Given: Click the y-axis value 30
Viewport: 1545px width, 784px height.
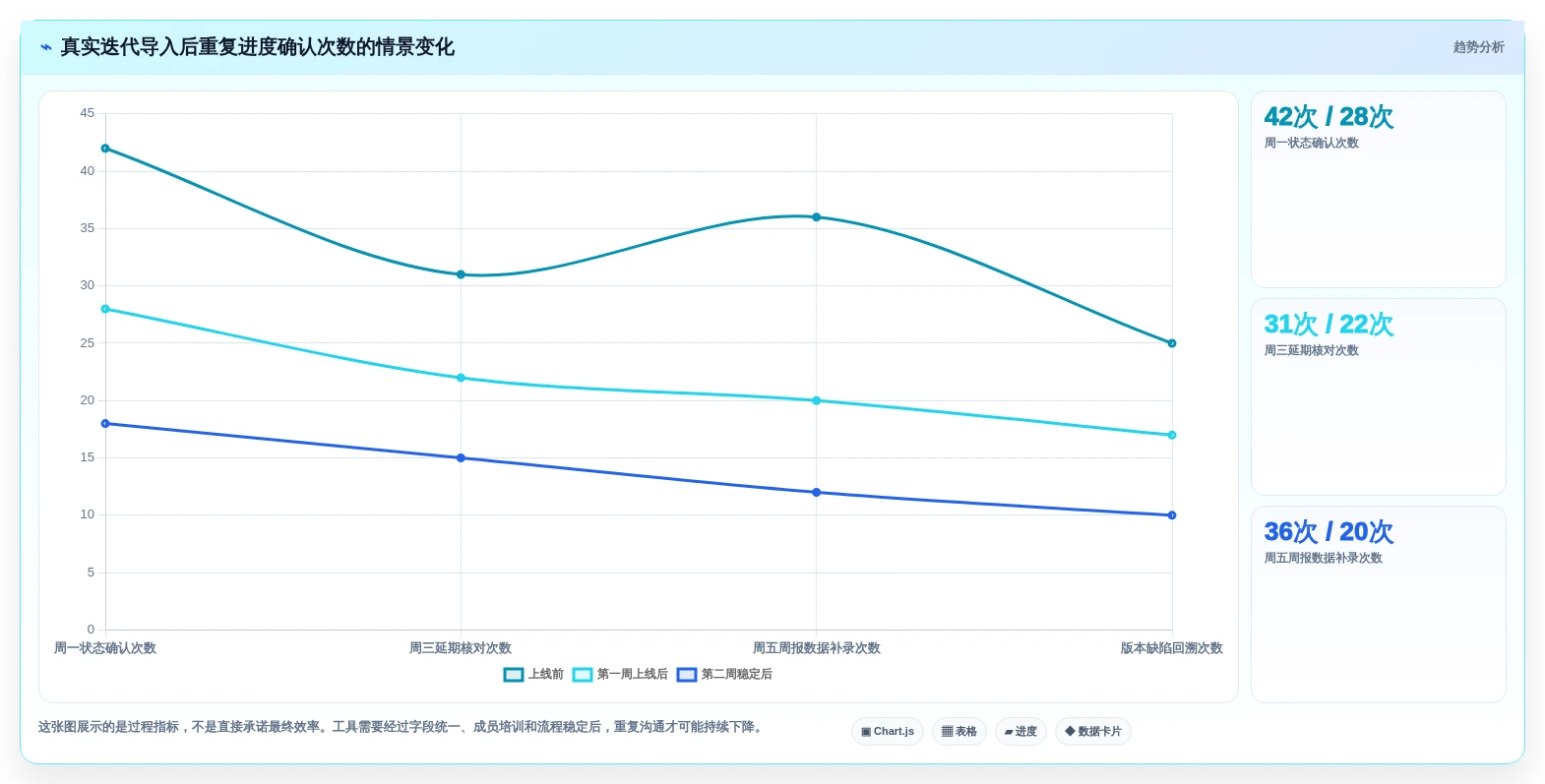Looking at the screenshot, I should click(88, 285).
